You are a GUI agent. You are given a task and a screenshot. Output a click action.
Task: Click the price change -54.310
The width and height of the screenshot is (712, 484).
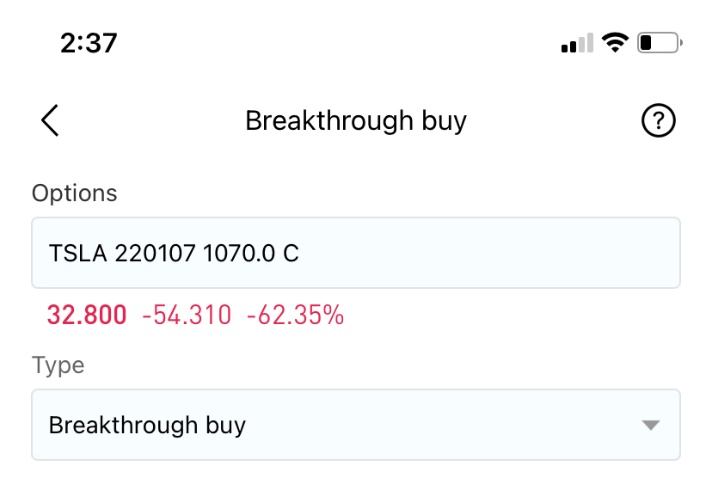tap(187, 315)
